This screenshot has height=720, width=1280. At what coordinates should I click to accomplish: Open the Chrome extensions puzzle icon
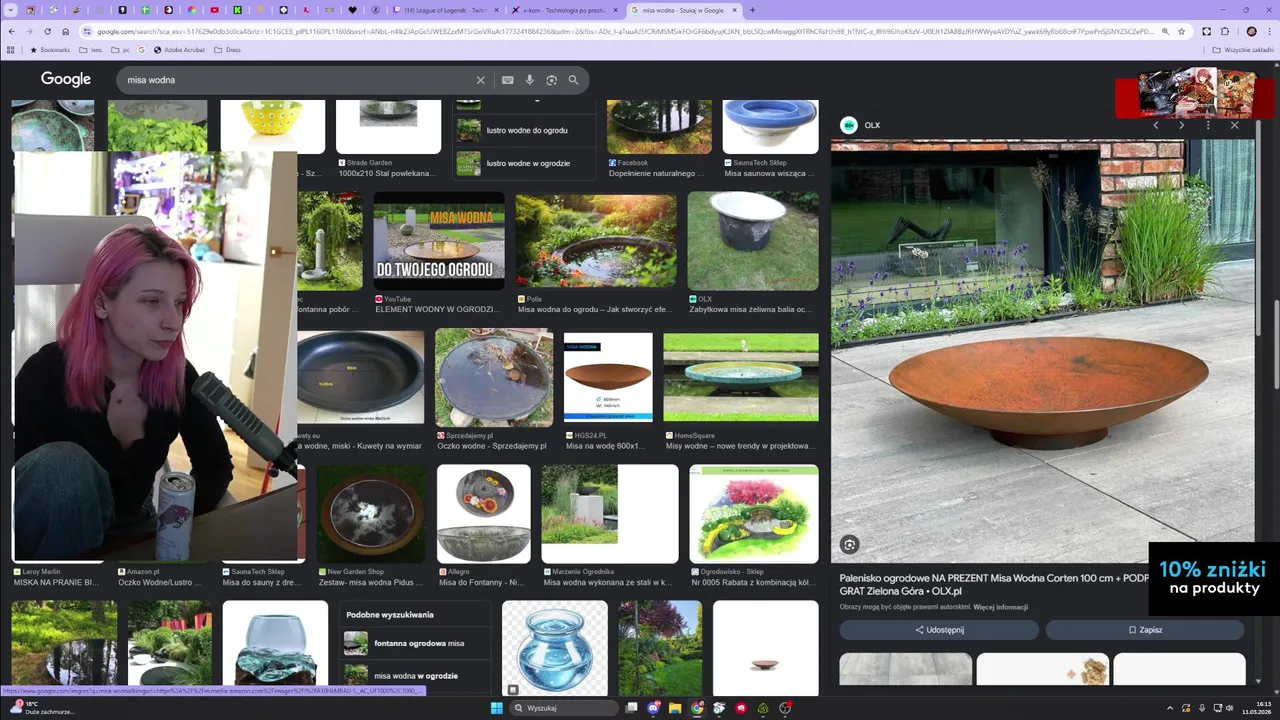pos(1225,31)
